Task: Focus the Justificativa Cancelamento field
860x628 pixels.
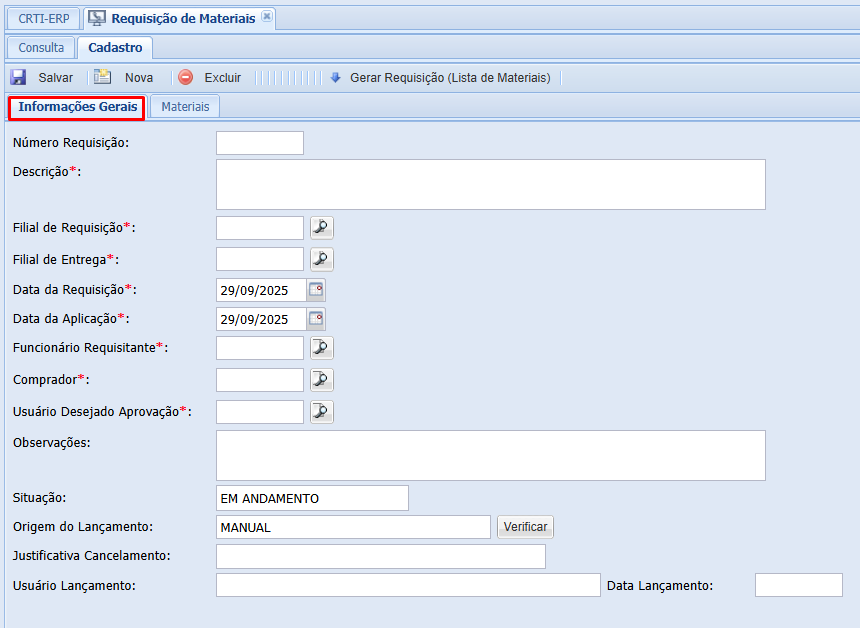Action: 381,557
